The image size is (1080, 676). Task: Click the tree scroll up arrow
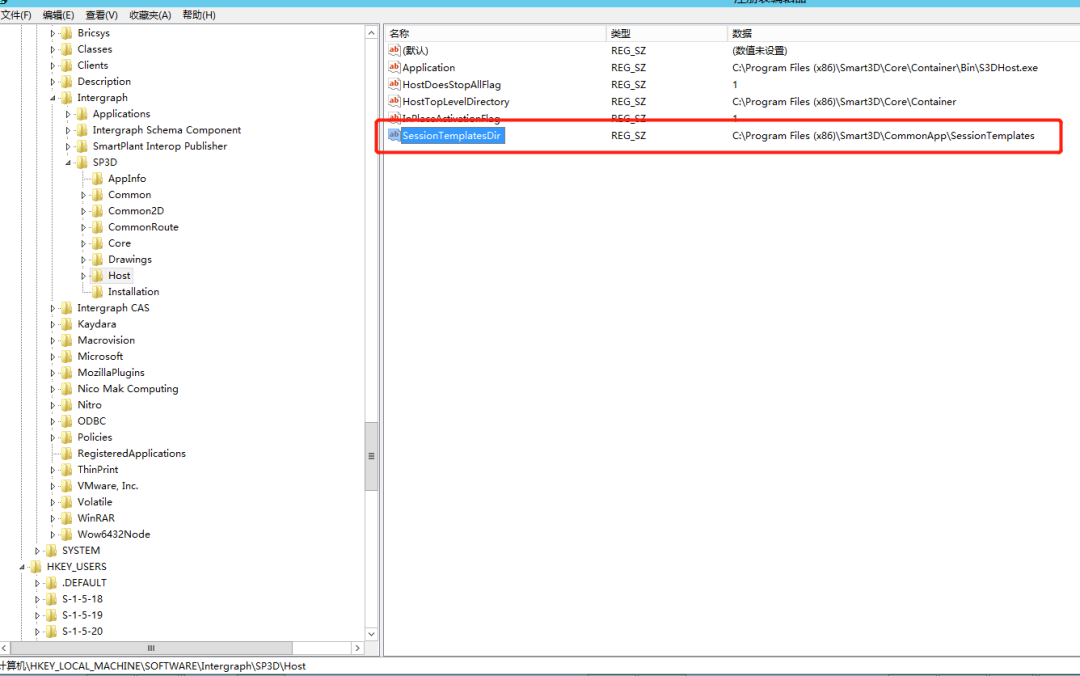pos(371,32)
